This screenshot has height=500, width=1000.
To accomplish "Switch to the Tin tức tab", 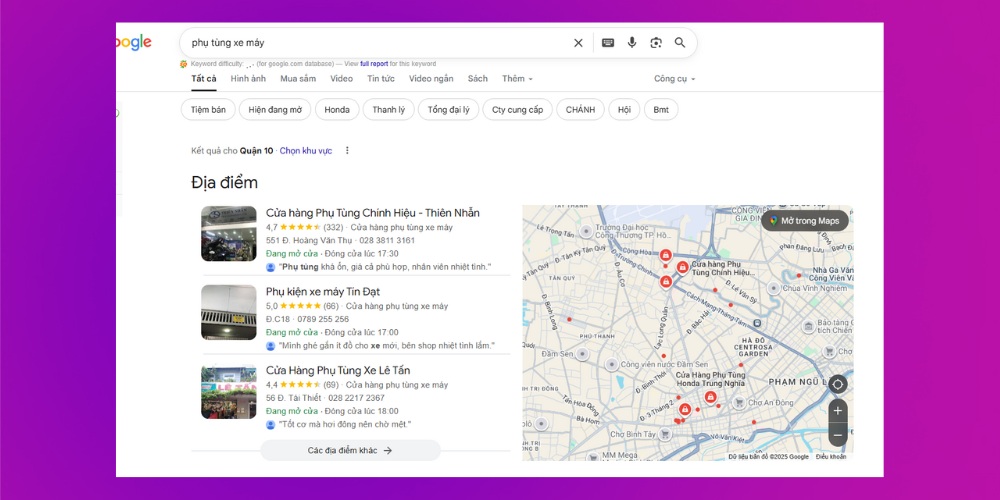I will tap(381, 78).
